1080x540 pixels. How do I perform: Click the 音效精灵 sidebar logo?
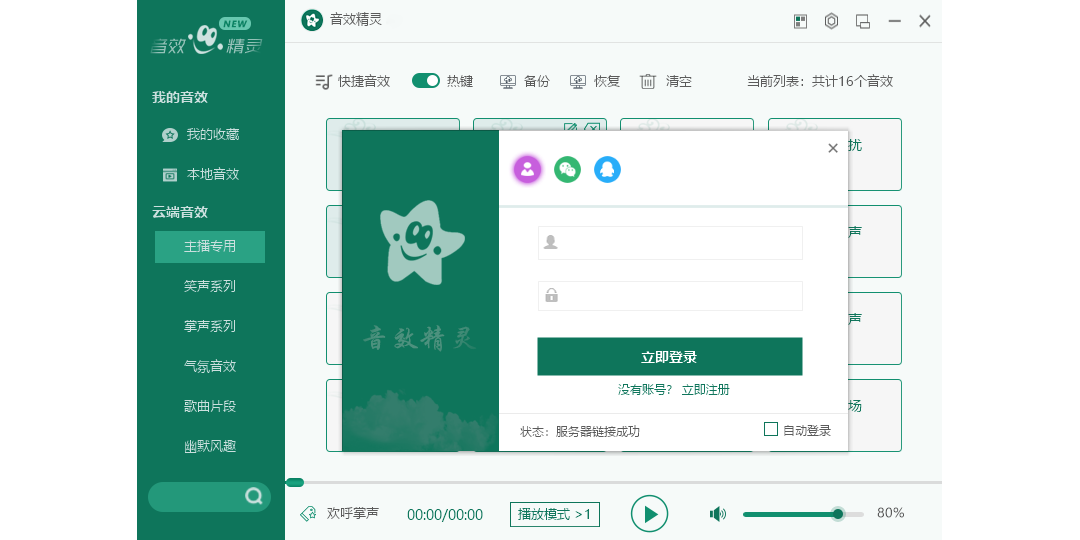[207, 38]
